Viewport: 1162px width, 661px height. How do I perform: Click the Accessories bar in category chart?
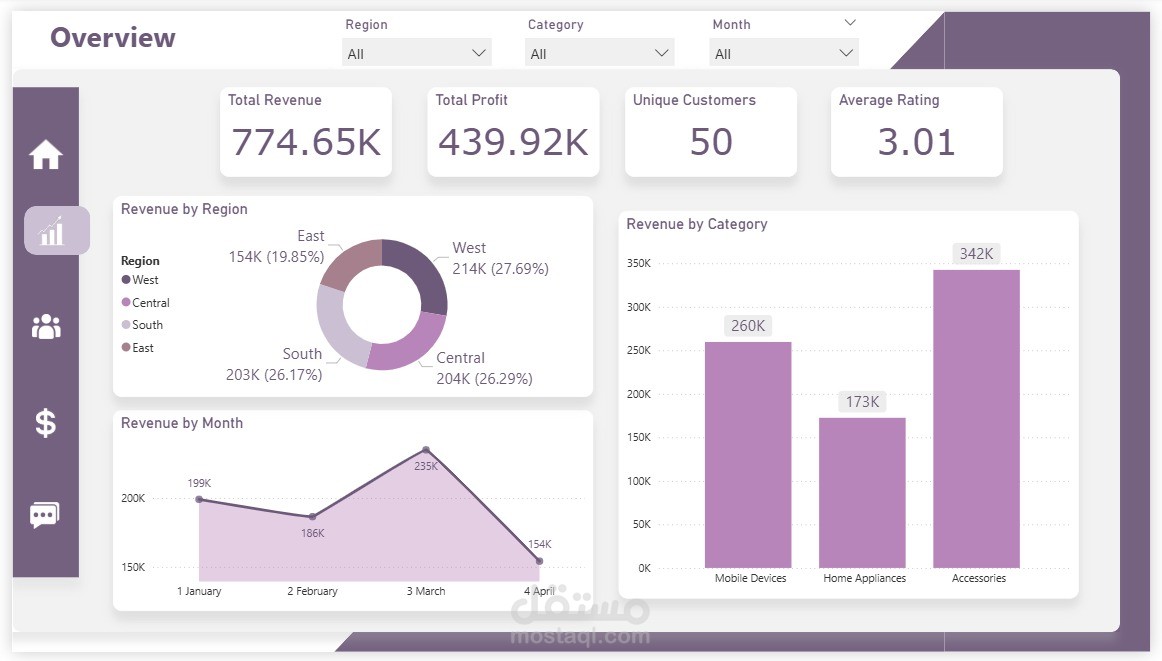pyautogui.click(x=977, y=419)
